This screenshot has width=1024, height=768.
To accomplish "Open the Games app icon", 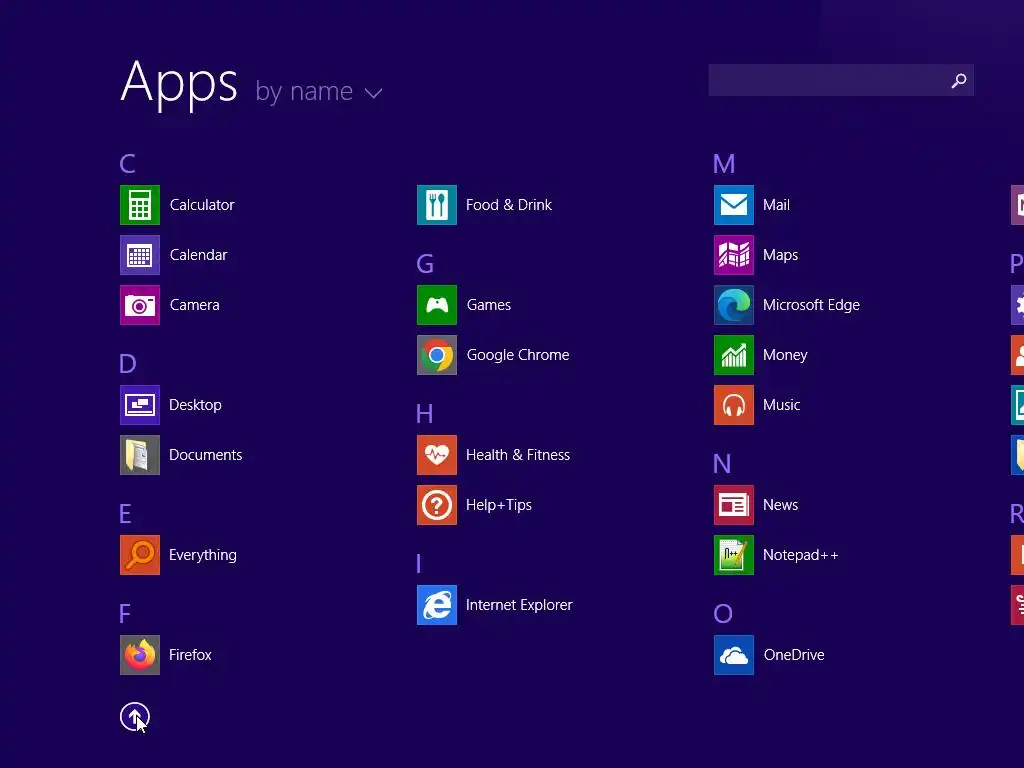I will point(437,305).
